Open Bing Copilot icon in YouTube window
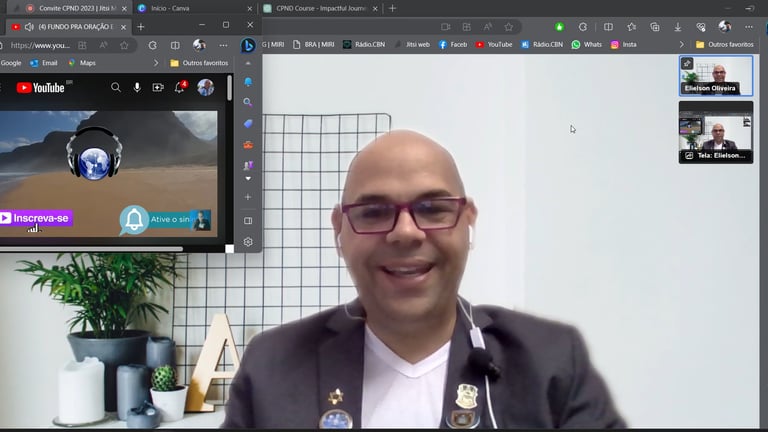Image resolution: width=768 pixels, height=432 pixels. click(248, 45)
